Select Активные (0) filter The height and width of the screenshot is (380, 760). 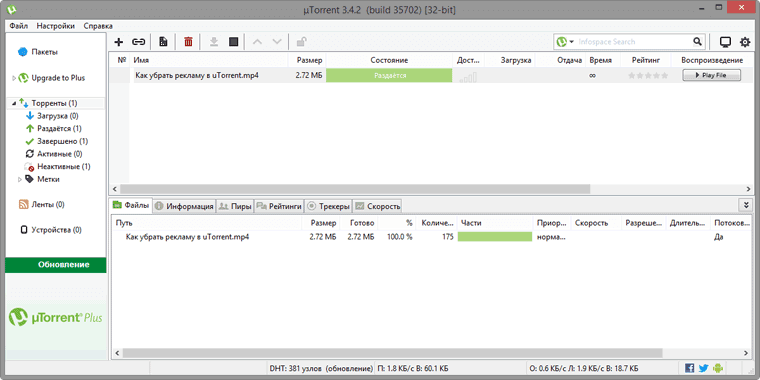(x=60, y=154)
